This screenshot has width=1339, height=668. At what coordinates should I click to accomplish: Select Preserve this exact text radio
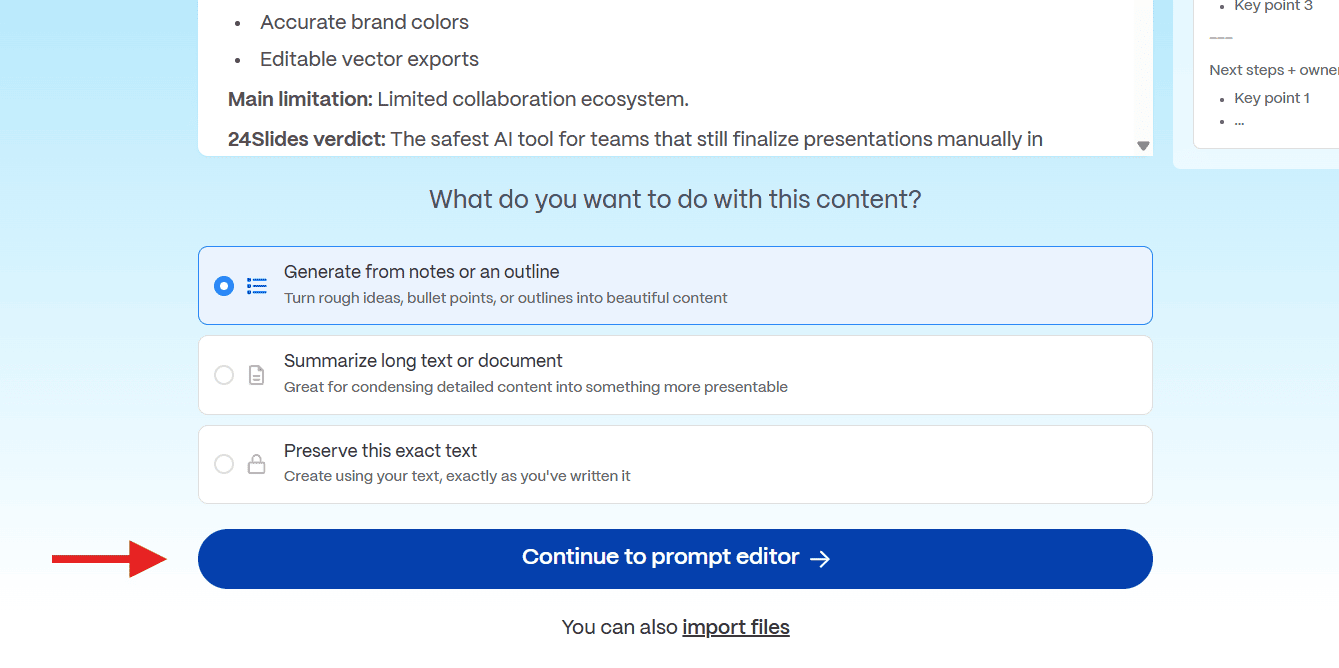click(224, 464)
